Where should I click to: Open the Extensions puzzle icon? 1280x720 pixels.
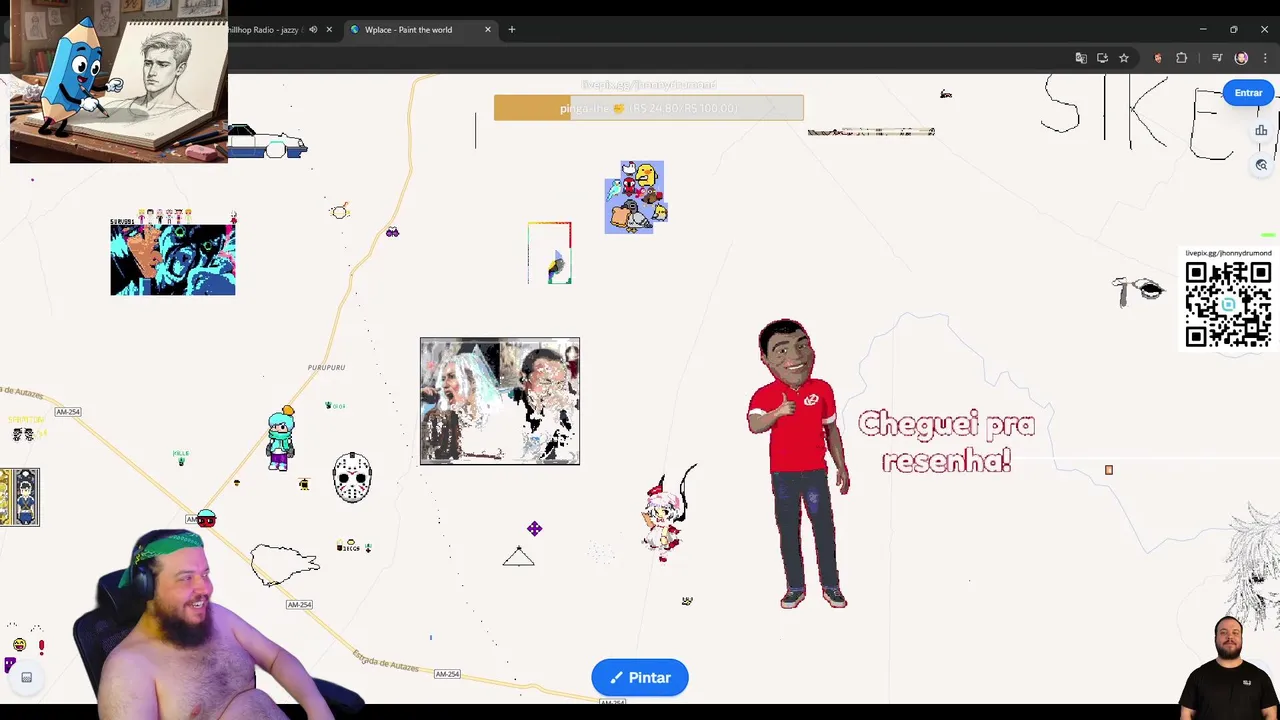(1181, 58)
